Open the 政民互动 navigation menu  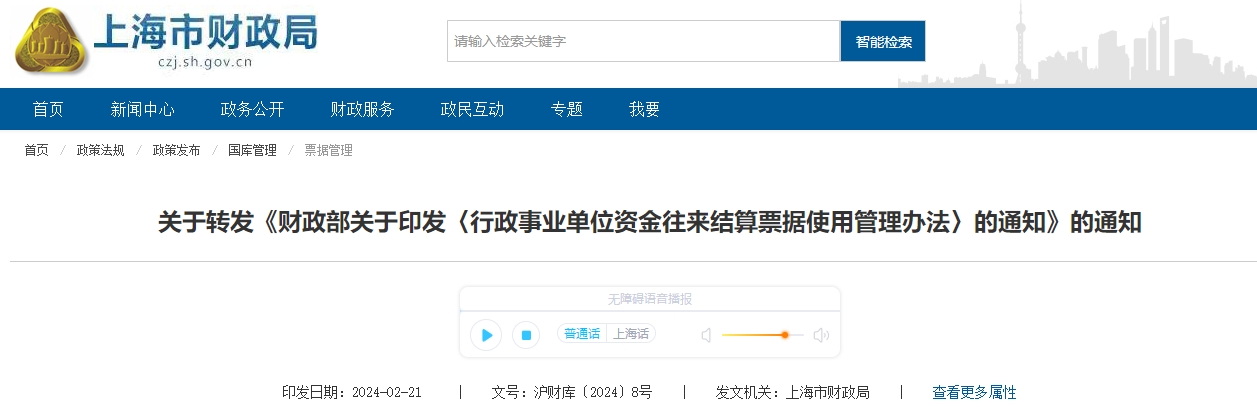coord(472,109)
